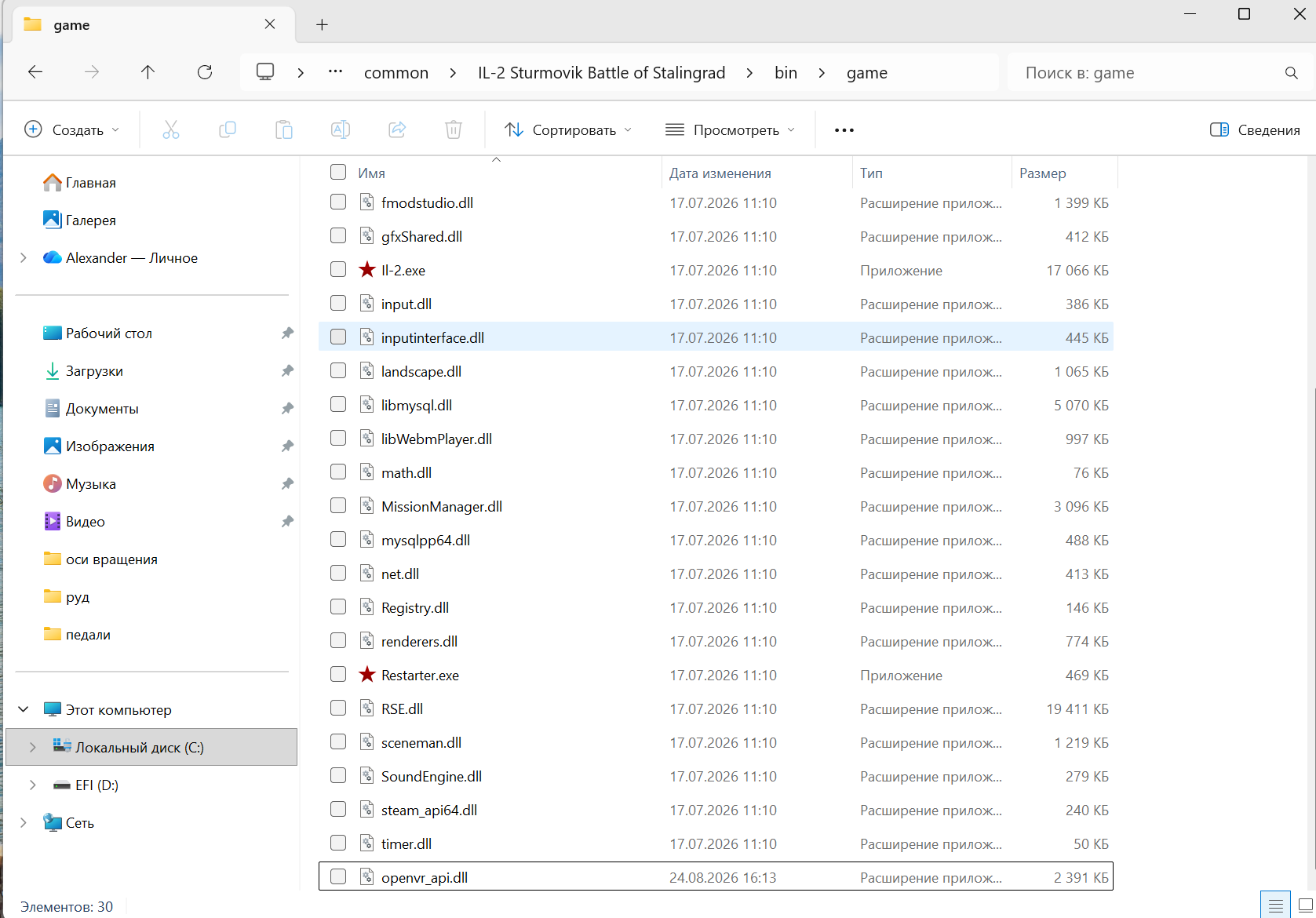Click the This PC monitor icon in address bar

[265, 72]
